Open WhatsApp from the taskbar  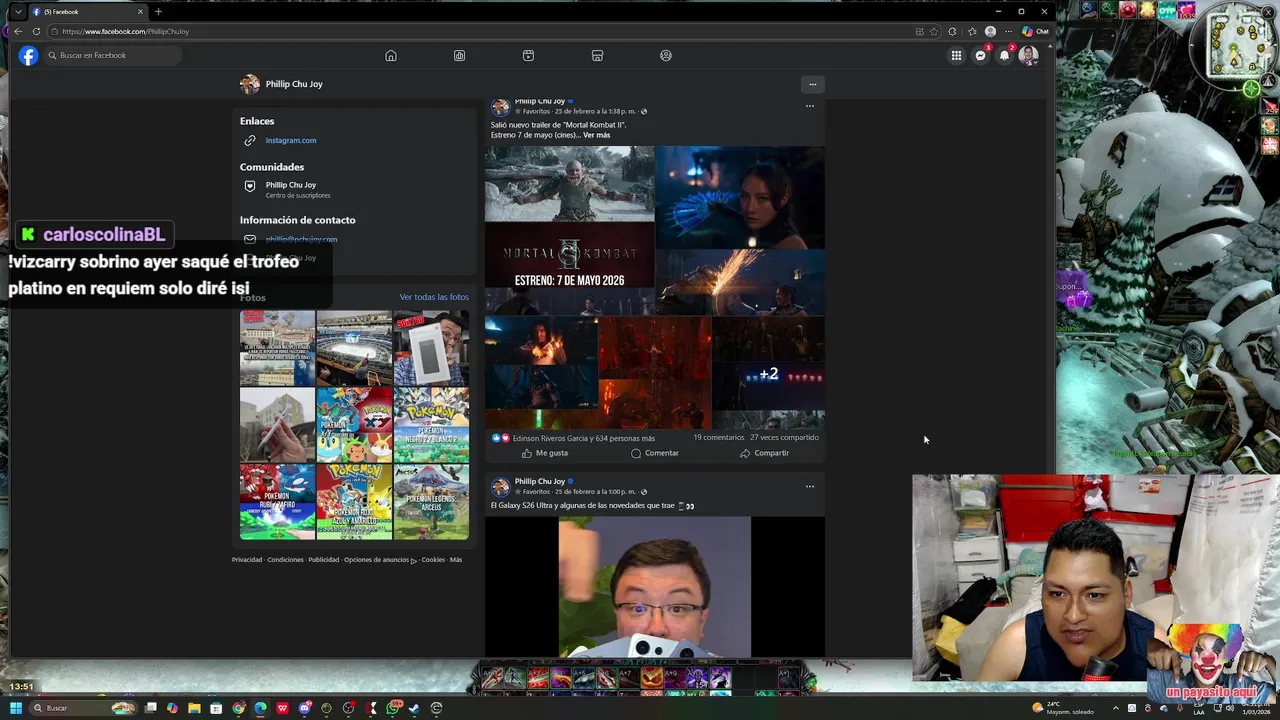[x=393, y=708]
